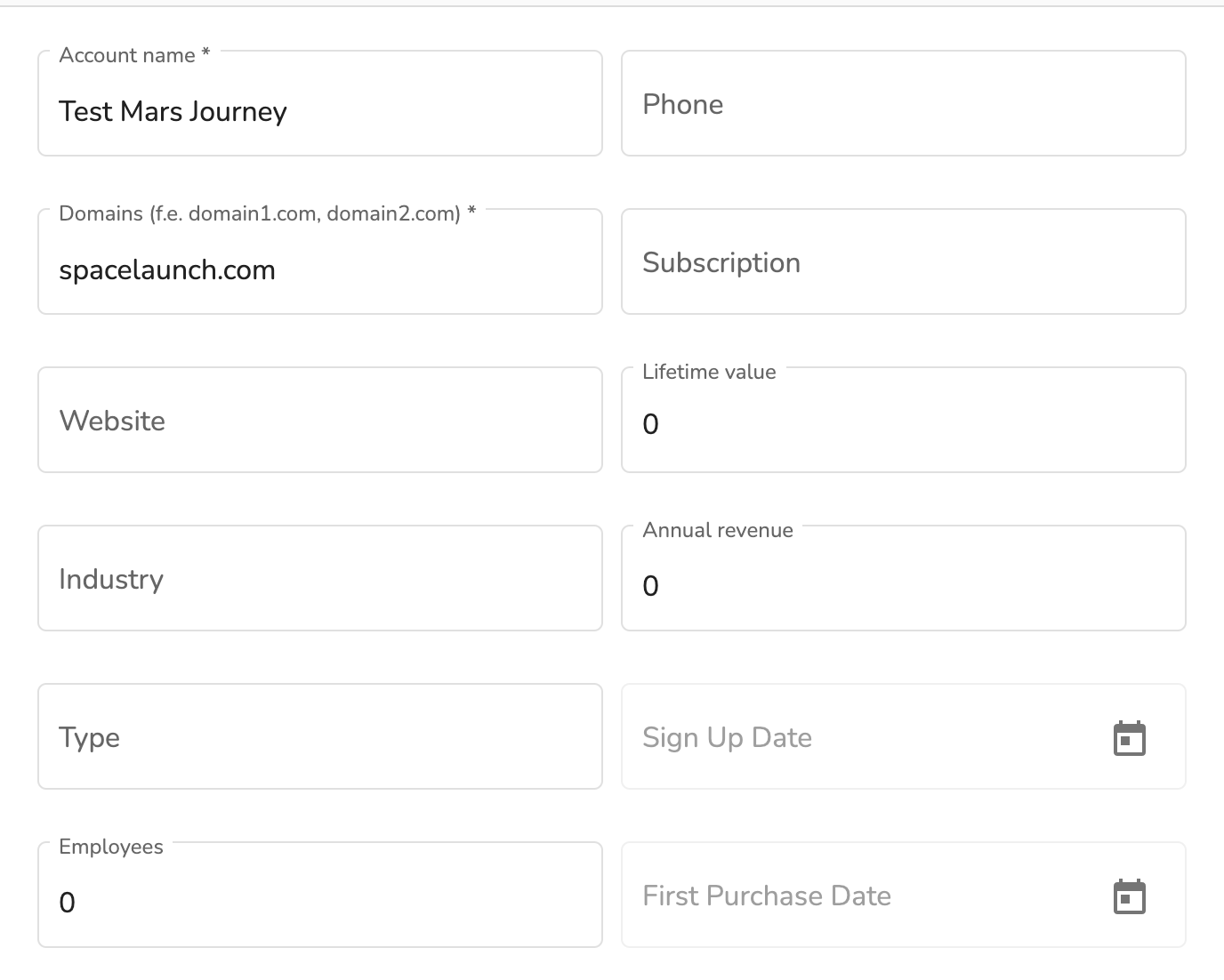Focus the Phone text field
1224x980 pixels.
coord(903,104)
